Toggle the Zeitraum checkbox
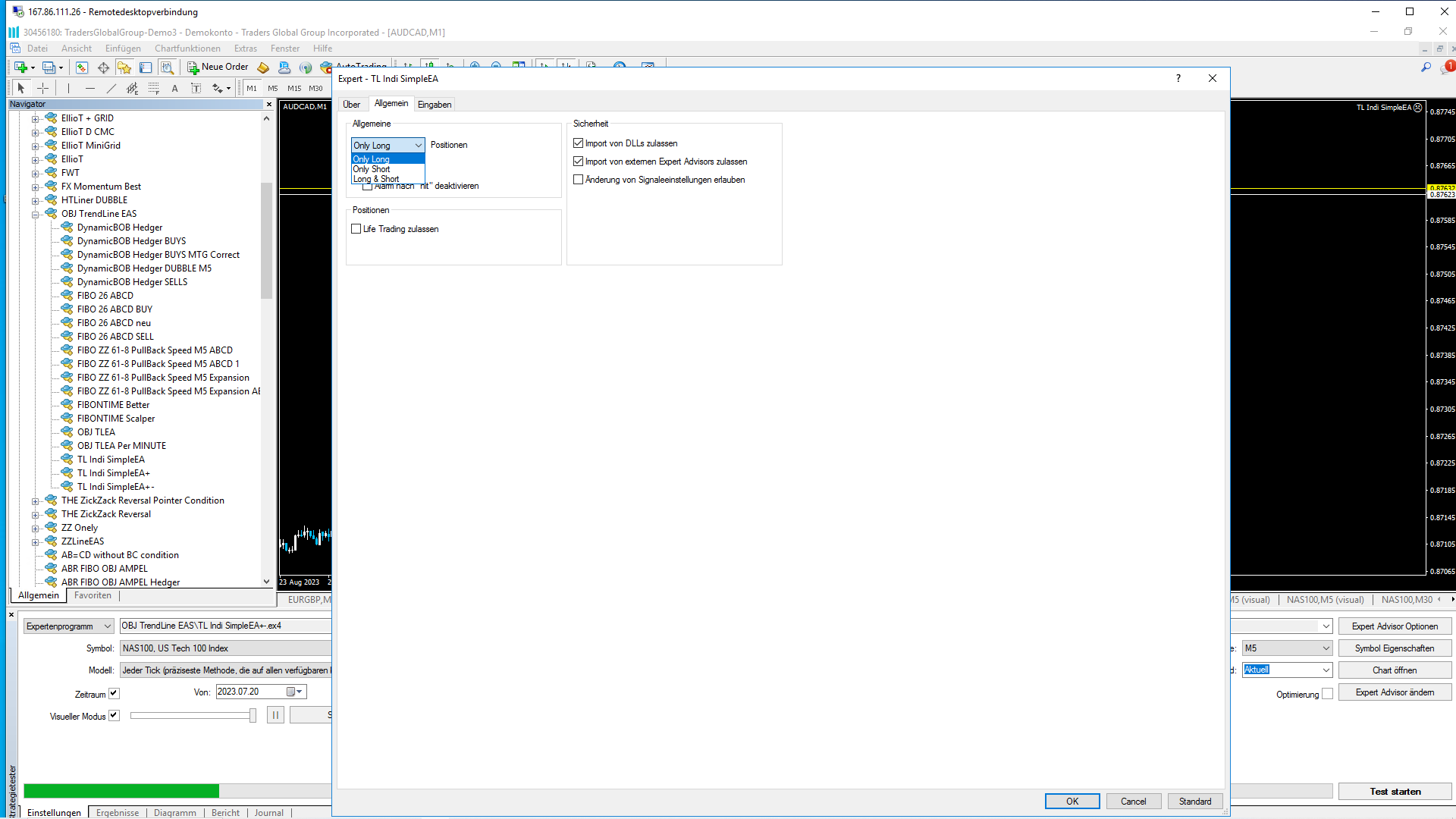 pos(115,693)
